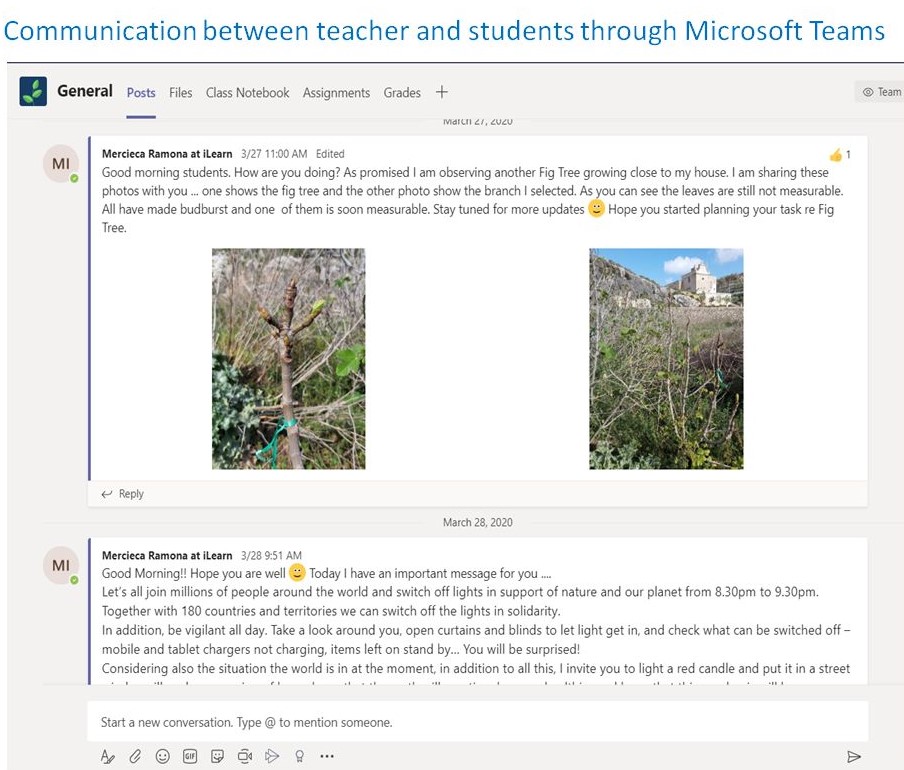Click the GIF icon in compose toolbar
The image size is (904, 770).
click(x=190, y=757)
